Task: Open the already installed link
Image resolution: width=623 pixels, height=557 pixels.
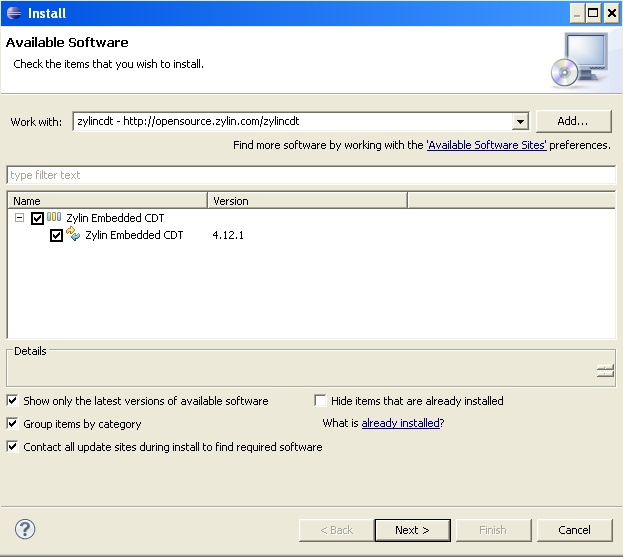Action: coord(400,423)
